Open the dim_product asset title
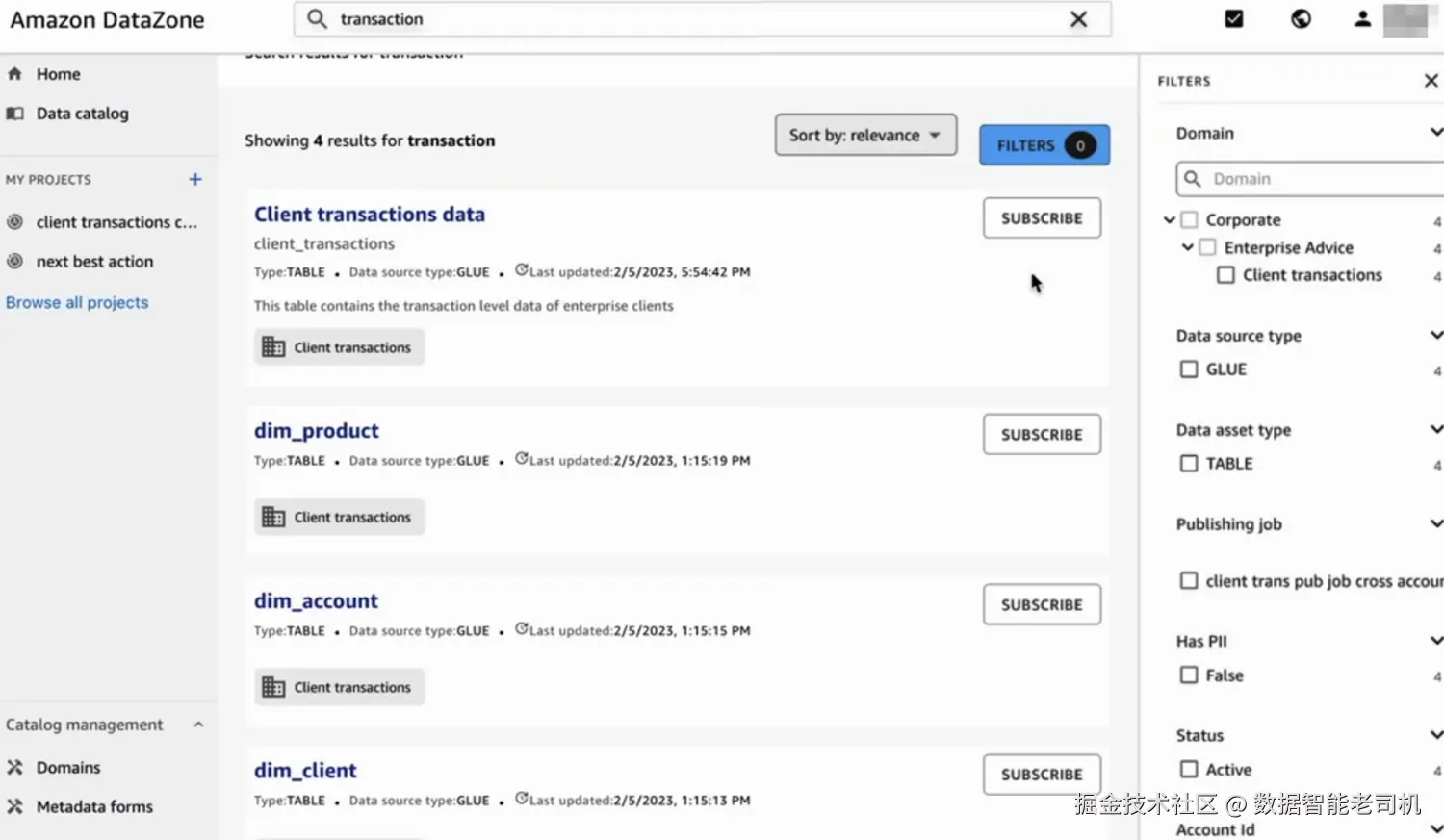This screenshot has width=1444, height=840. 316,431
